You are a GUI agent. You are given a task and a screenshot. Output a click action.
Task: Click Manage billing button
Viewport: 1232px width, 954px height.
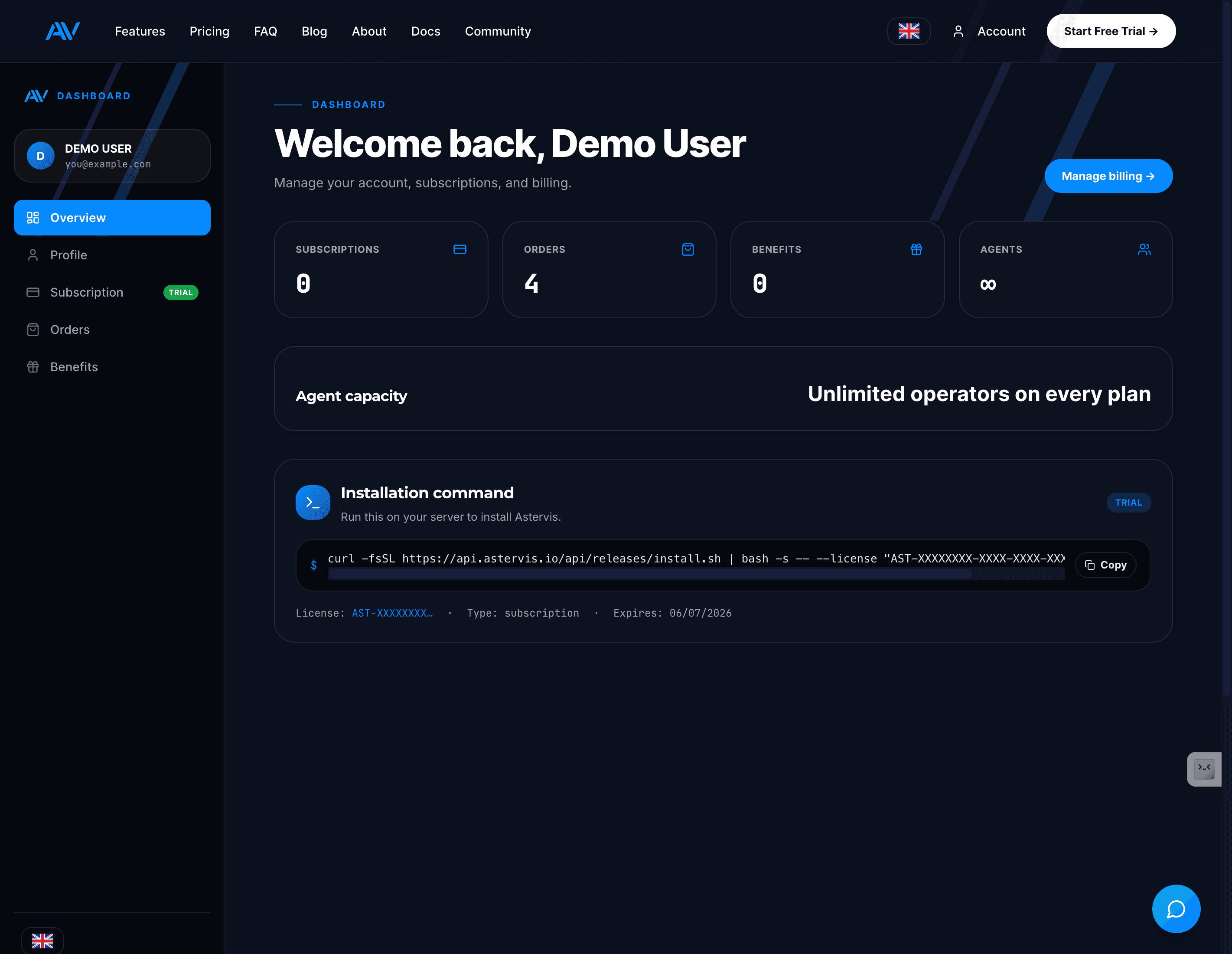coord(1108,176)
